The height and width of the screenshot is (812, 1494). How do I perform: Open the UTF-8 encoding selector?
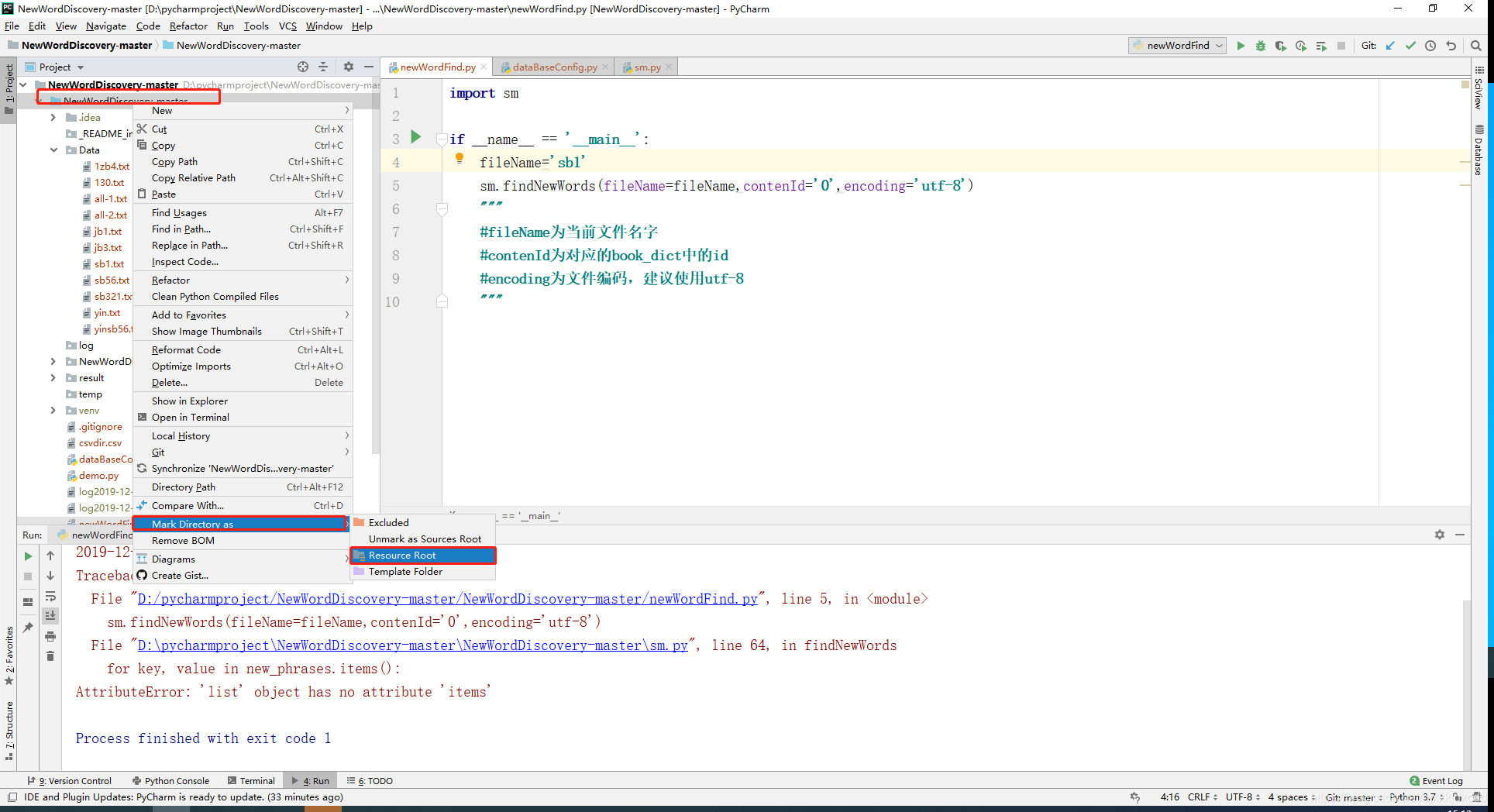coord(1243,797)
